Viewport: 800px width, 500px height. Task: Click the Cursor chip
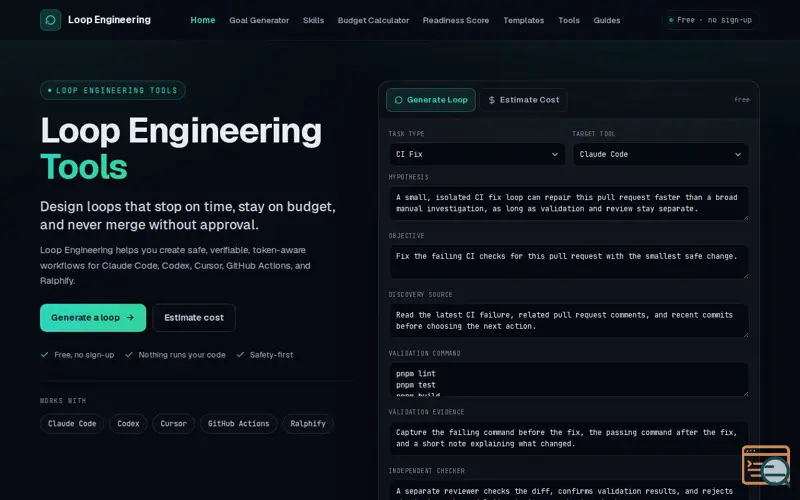[x=173, y=424]
